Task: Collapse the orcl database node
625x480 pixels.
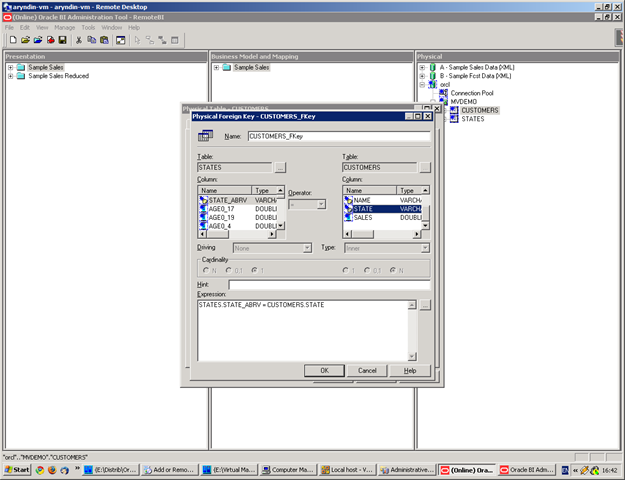Action: (423, 85)
